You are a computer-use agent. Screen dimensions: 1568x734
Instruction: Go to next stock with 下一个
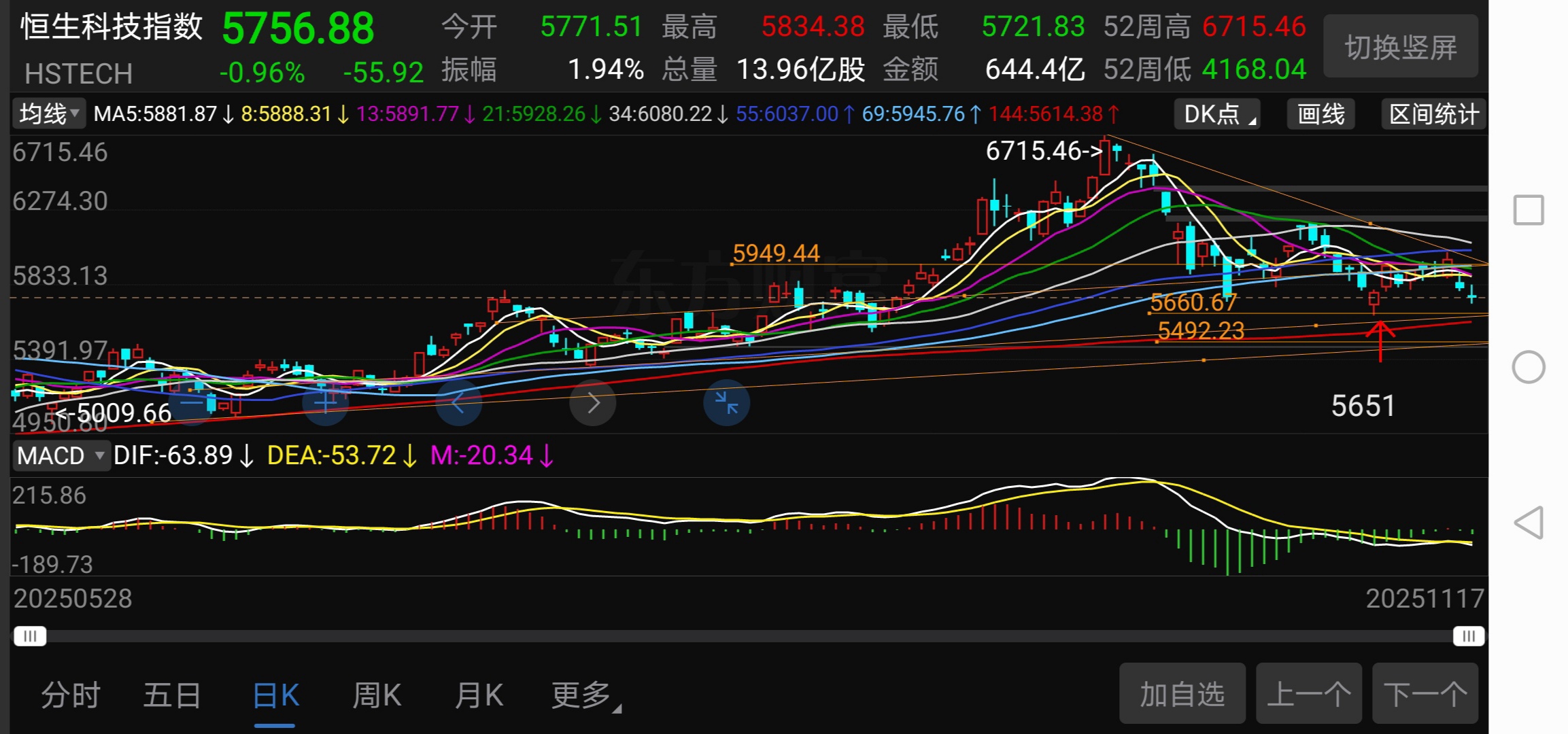tap(1425, 694)
